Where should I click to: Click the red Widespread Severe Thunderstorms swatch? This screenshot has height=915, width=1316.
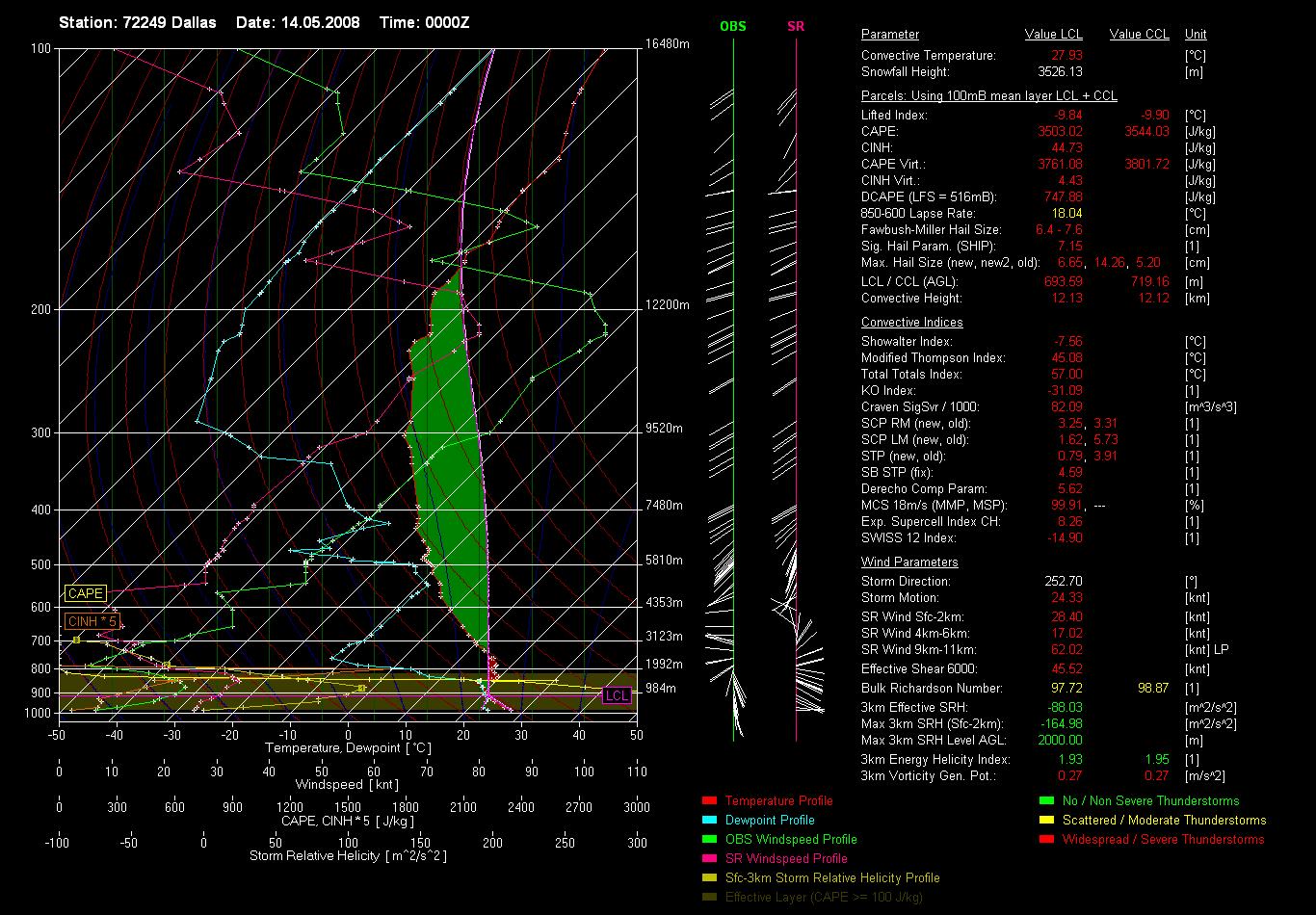[1046, 839]
